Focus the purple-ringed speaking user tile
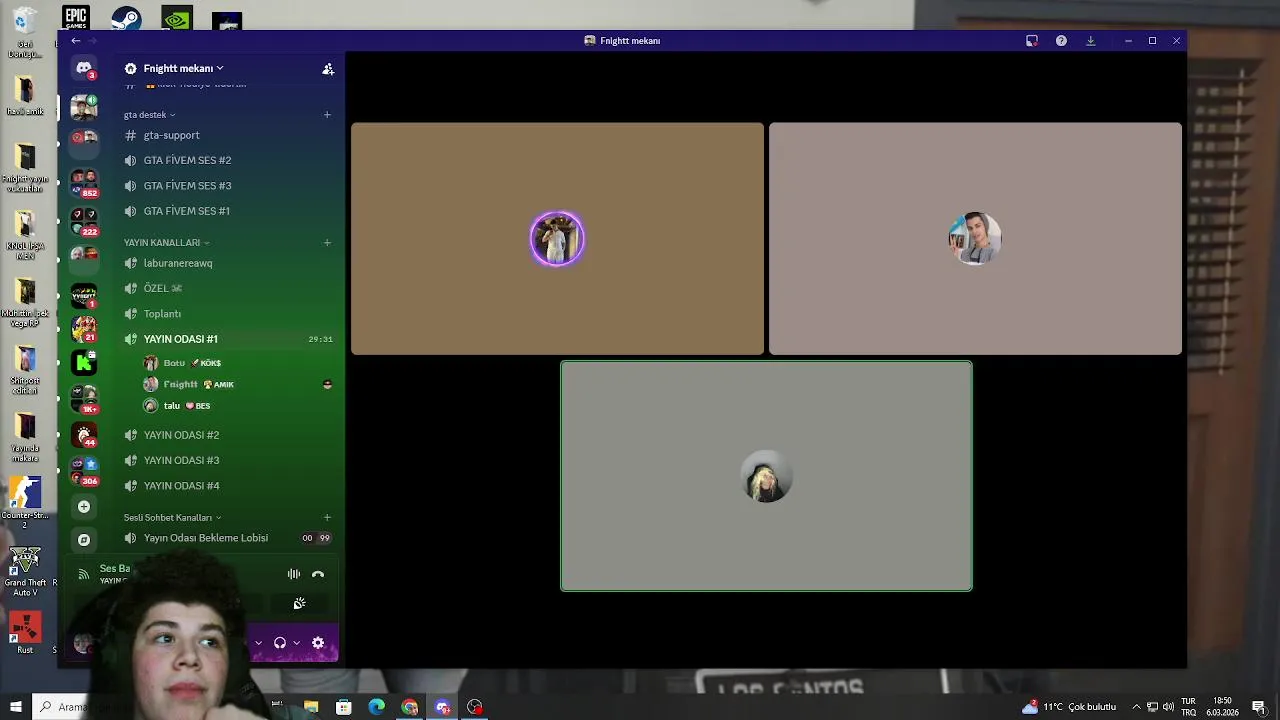1280x720 pixels. click(557, 239)
